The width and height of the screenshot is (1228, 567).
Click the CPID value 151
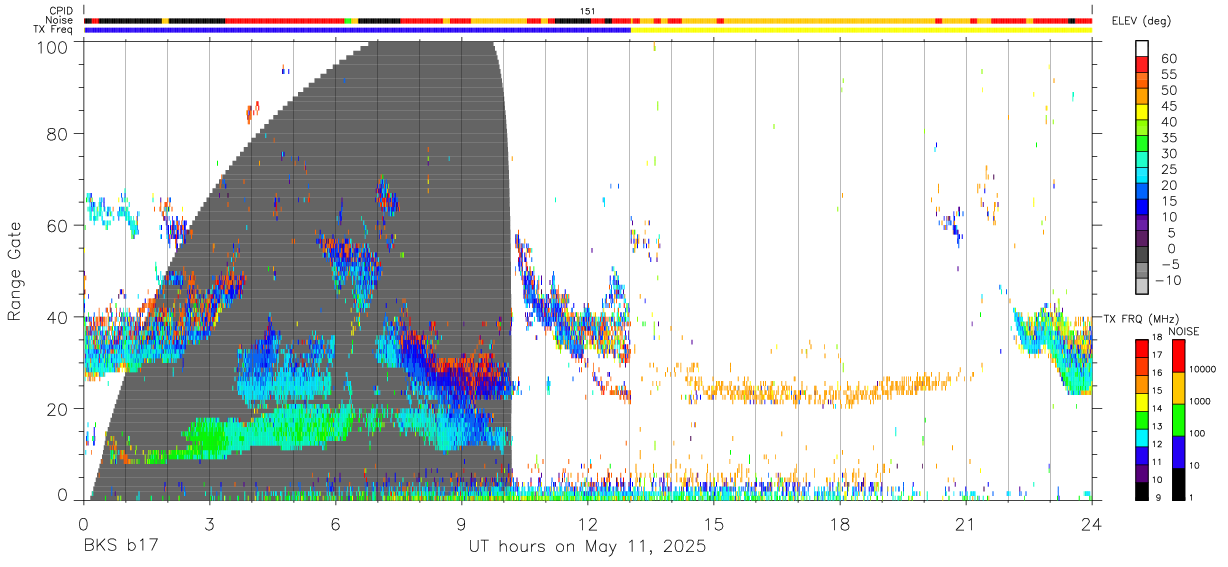click(x=588, y=11)
